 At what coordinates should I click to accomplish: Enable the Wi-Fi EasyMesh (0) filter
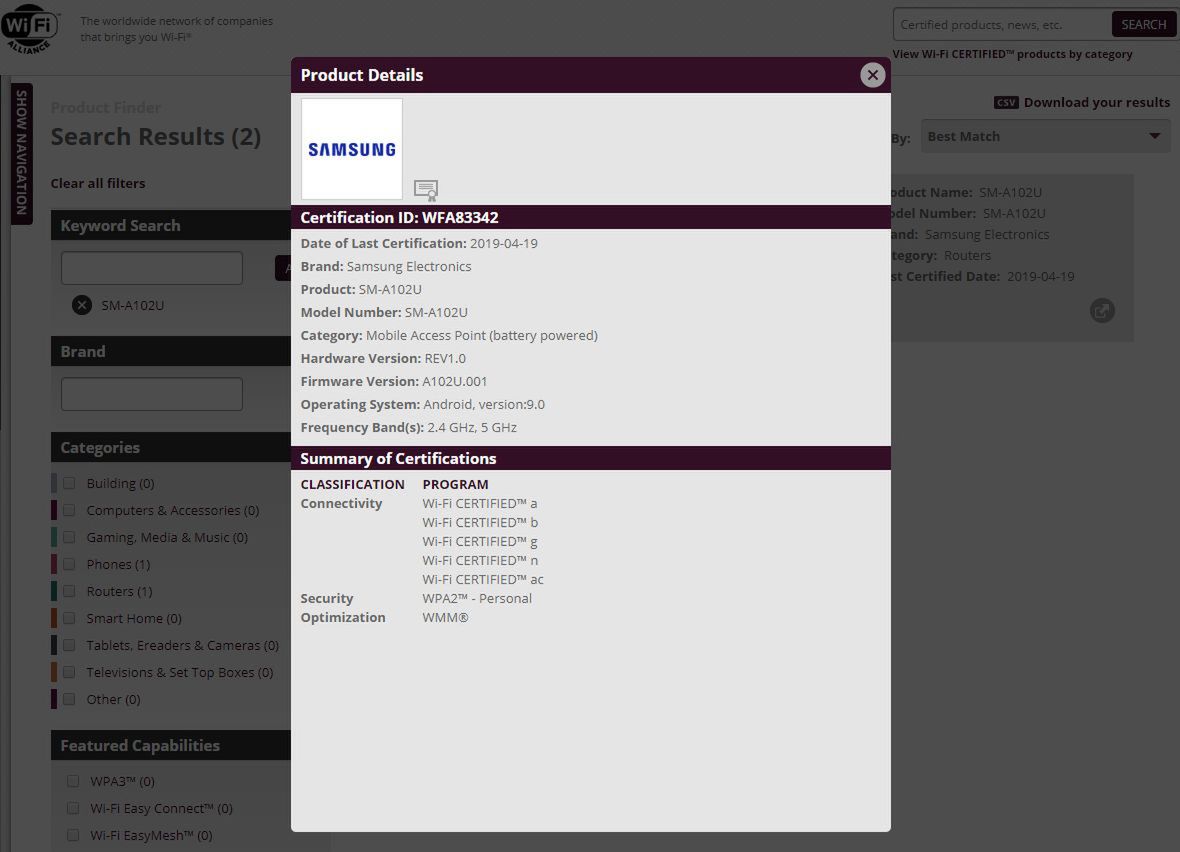[x=73, y=835]
